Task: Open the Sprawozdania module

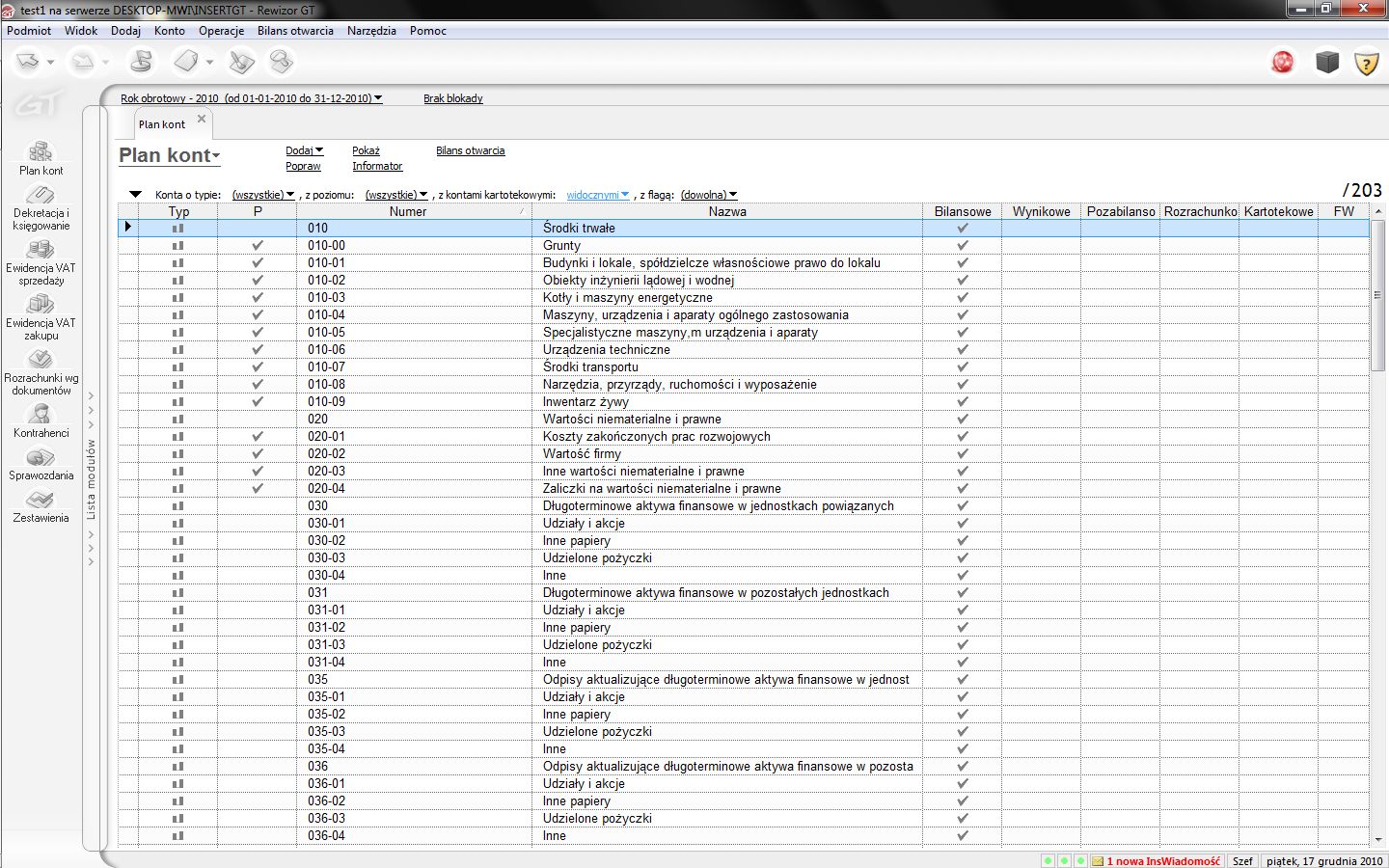Action: 41,464
